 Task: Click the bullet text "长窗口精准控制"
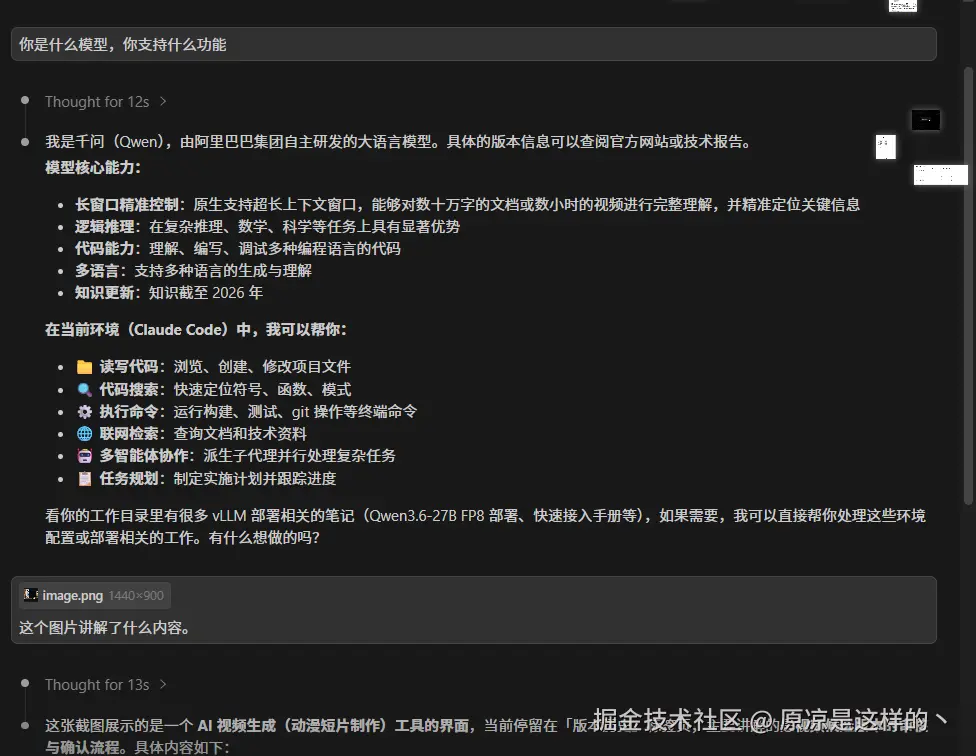pos(127,204)
